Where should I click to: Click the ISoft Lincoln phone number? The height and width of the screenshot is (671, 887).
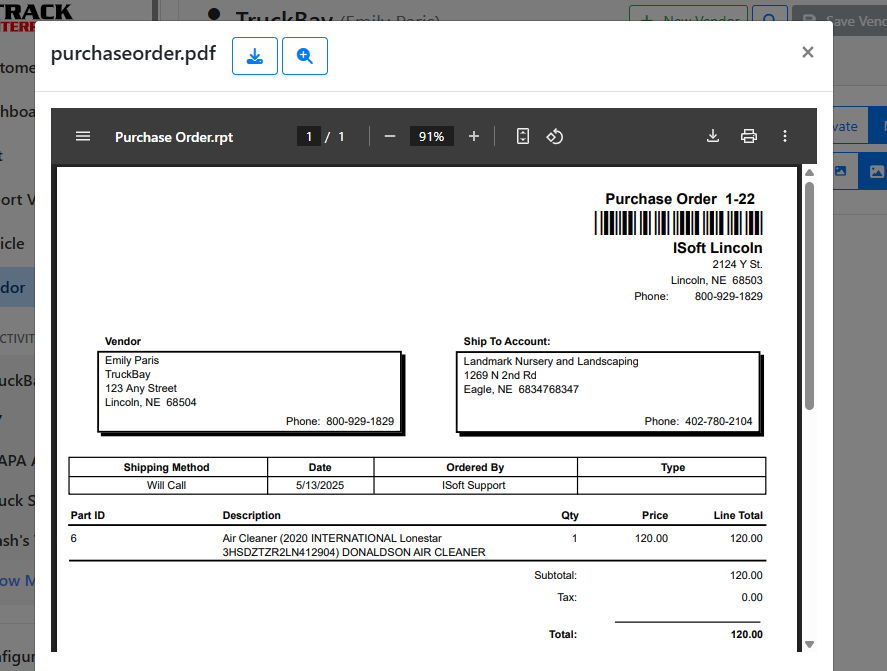tap(728, 296)
